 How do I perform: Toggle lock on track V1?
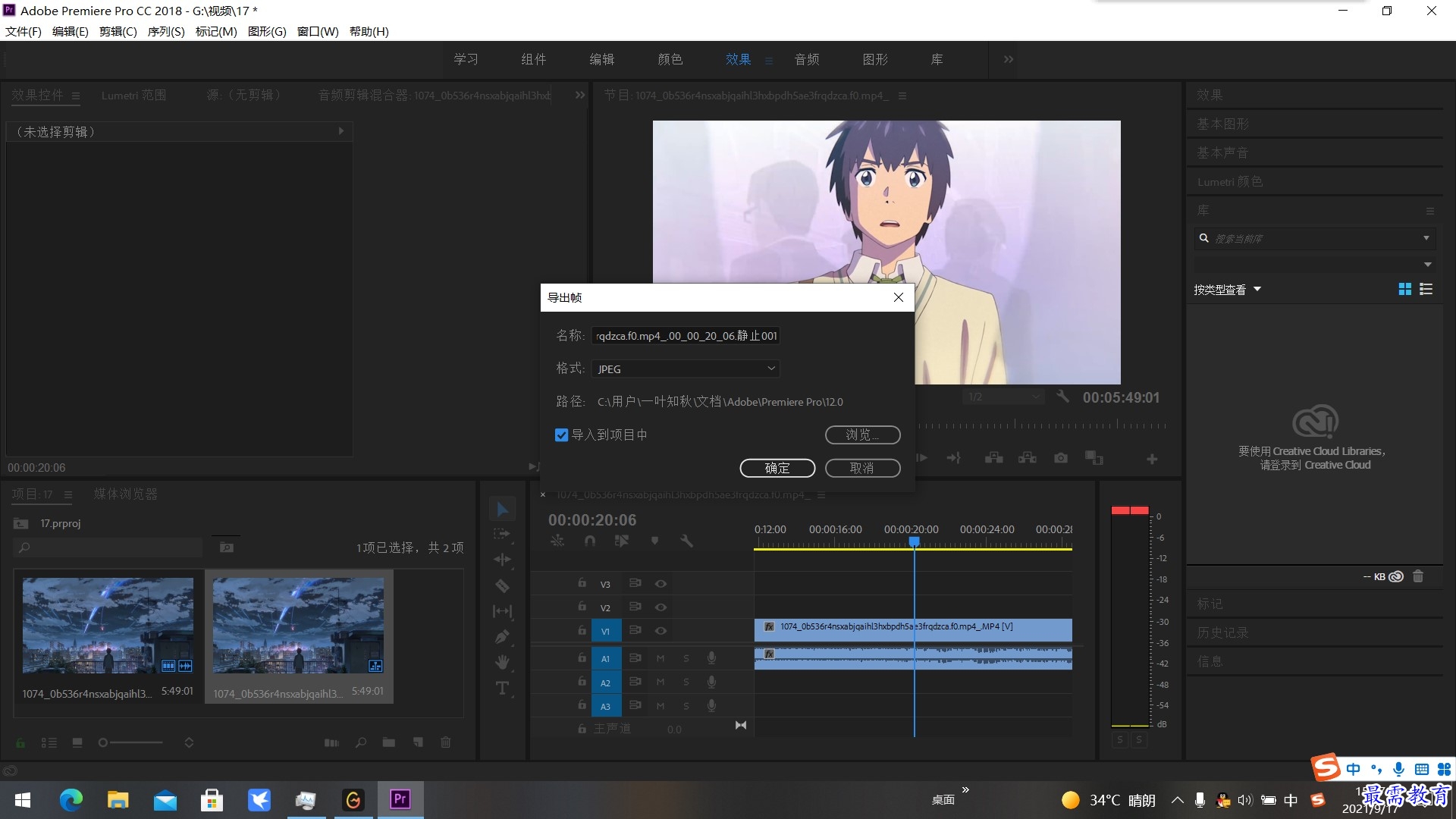582,630
